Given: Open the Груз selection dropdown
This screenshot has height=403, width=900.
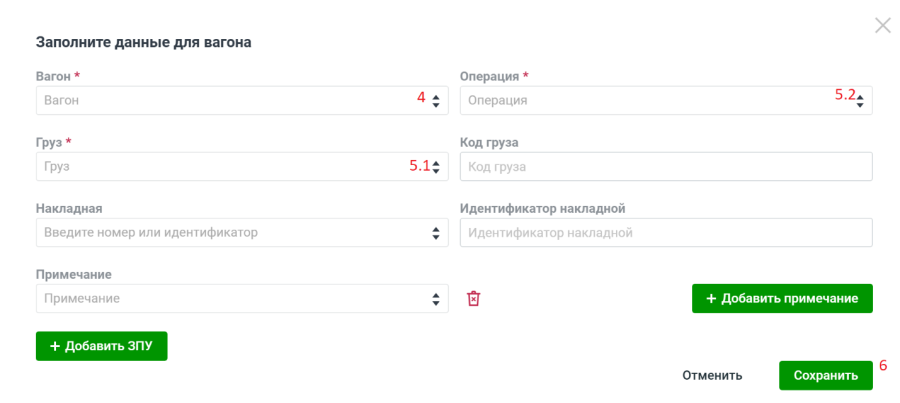Looking at the screenshot, I should click(x=435, y=167).
